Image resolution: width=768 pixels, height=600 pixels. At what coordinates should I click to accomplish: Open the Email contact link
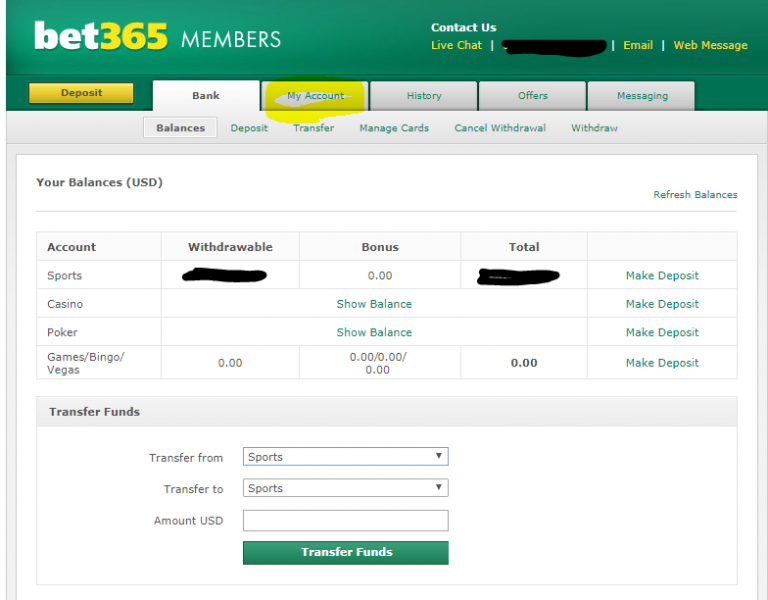[x=638, y=46]
